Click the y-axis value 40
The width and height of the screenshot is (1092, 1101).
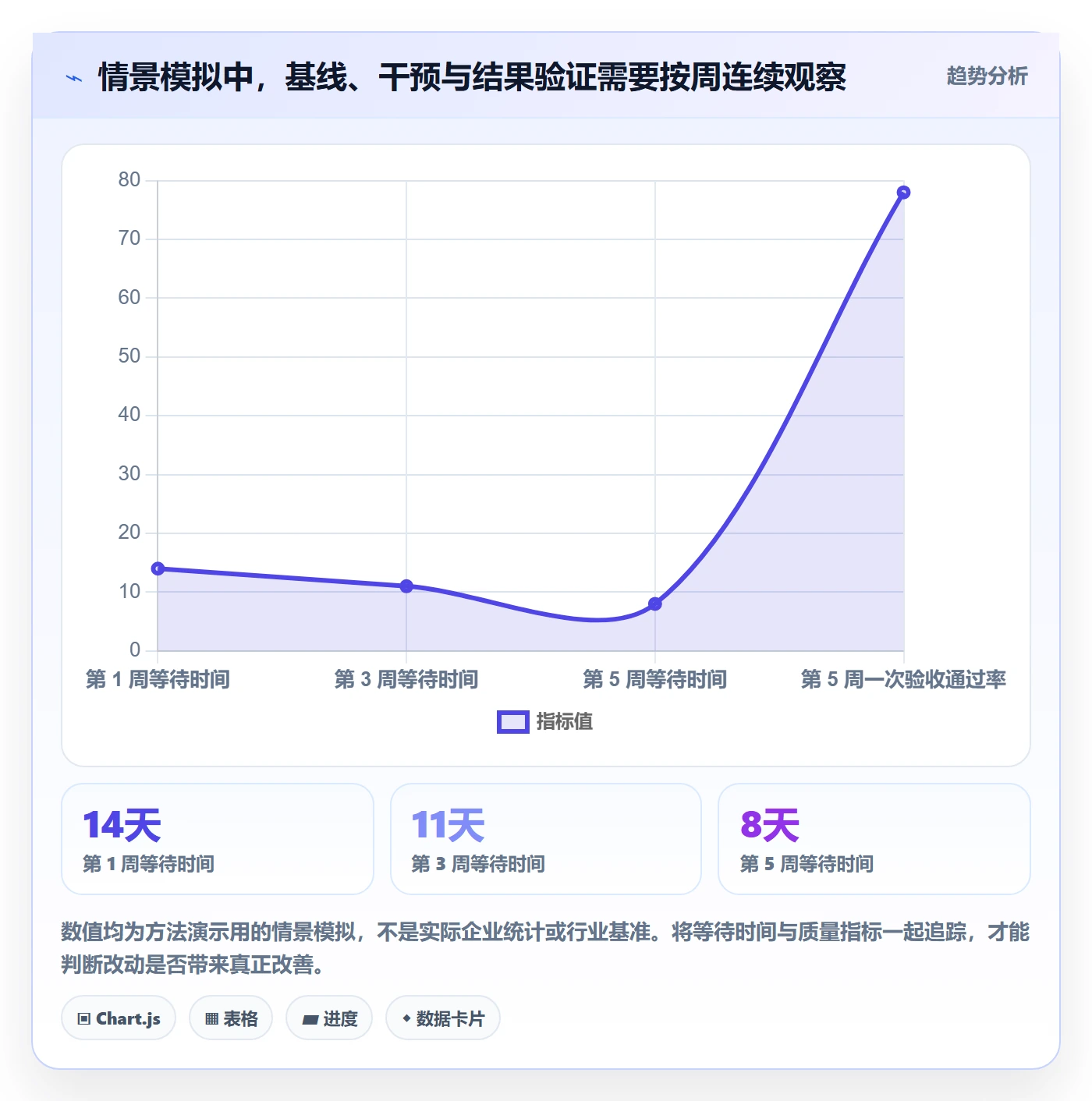click(129, 415)
